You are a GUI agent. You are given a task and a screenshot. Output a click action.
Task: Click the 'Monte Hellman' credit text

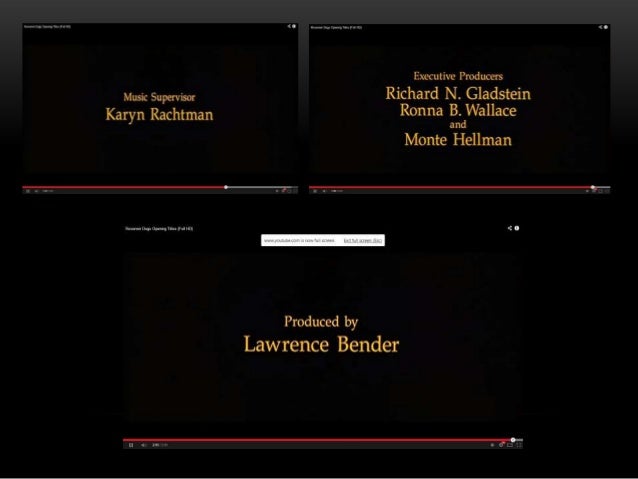point(458,140)
